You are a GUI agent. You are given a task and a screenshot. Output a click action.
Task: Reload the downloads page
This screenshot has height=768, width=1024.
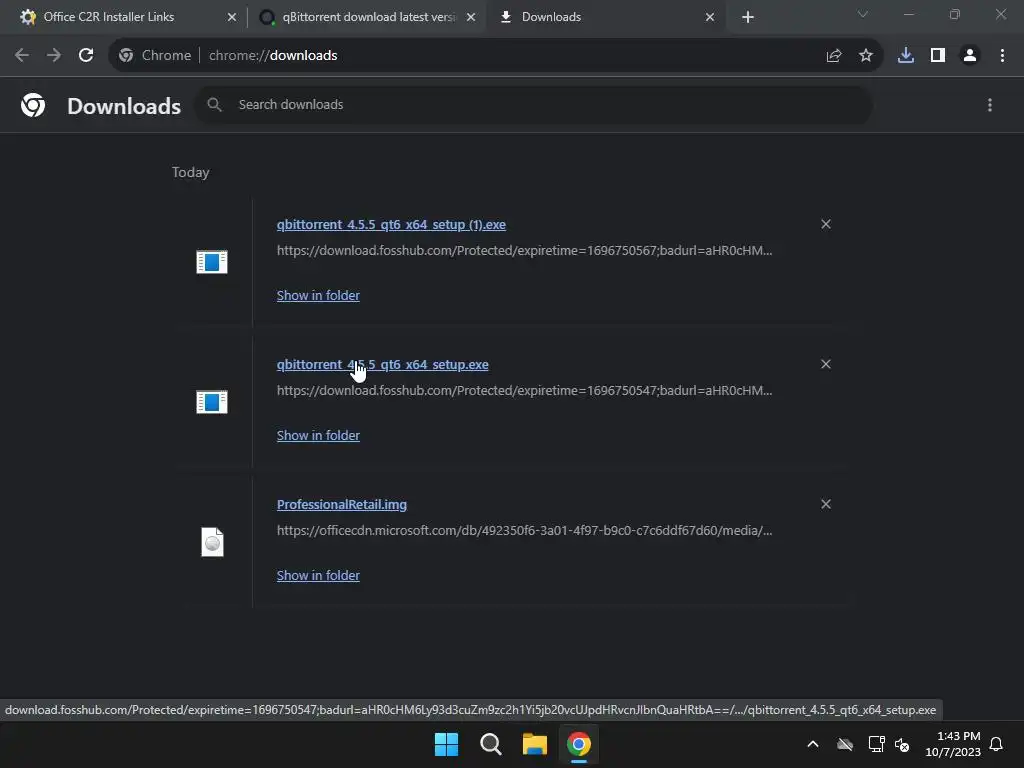[x=86, y=56]
